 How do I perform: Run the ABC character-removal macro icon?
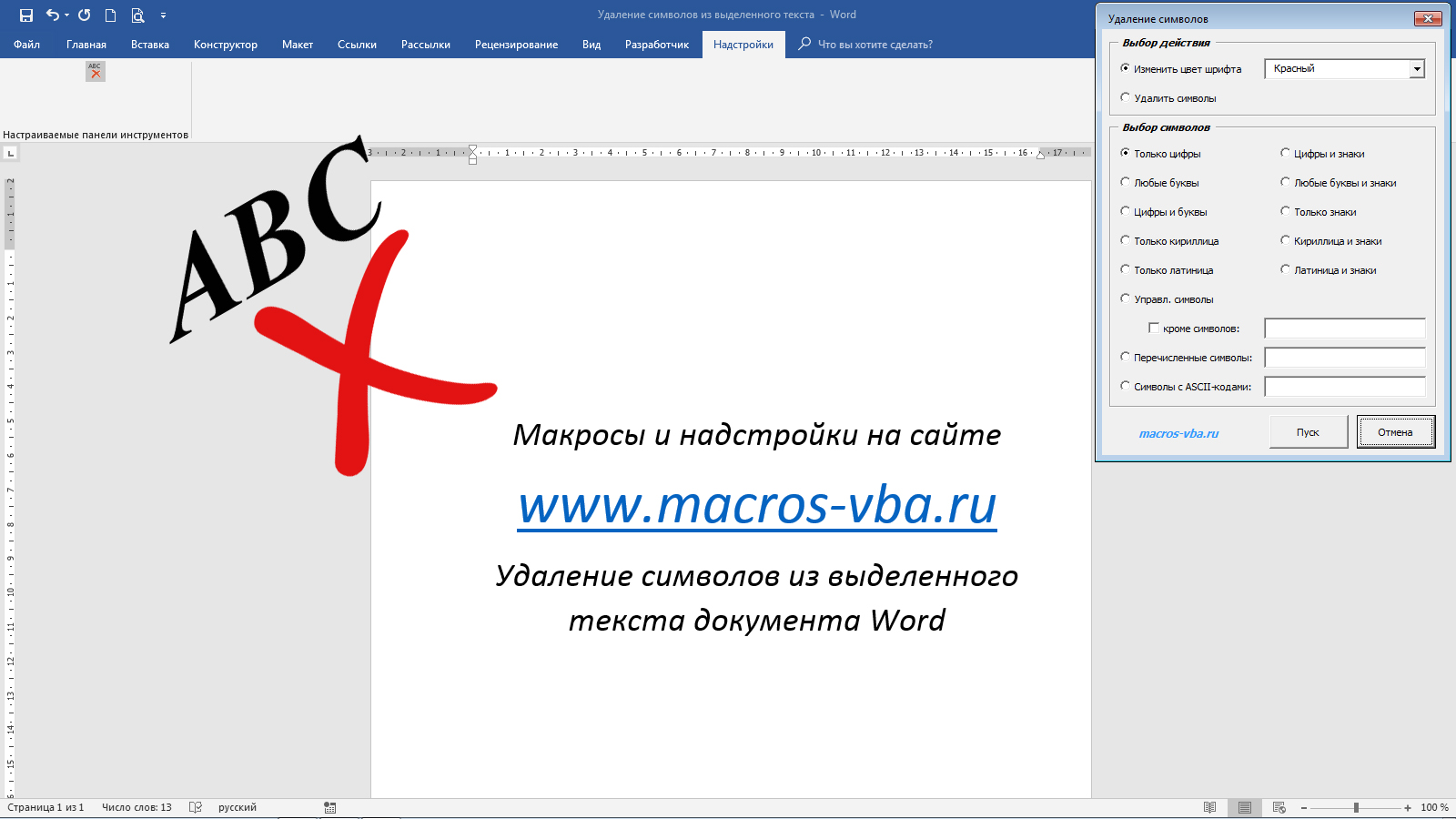click(95, 70)
